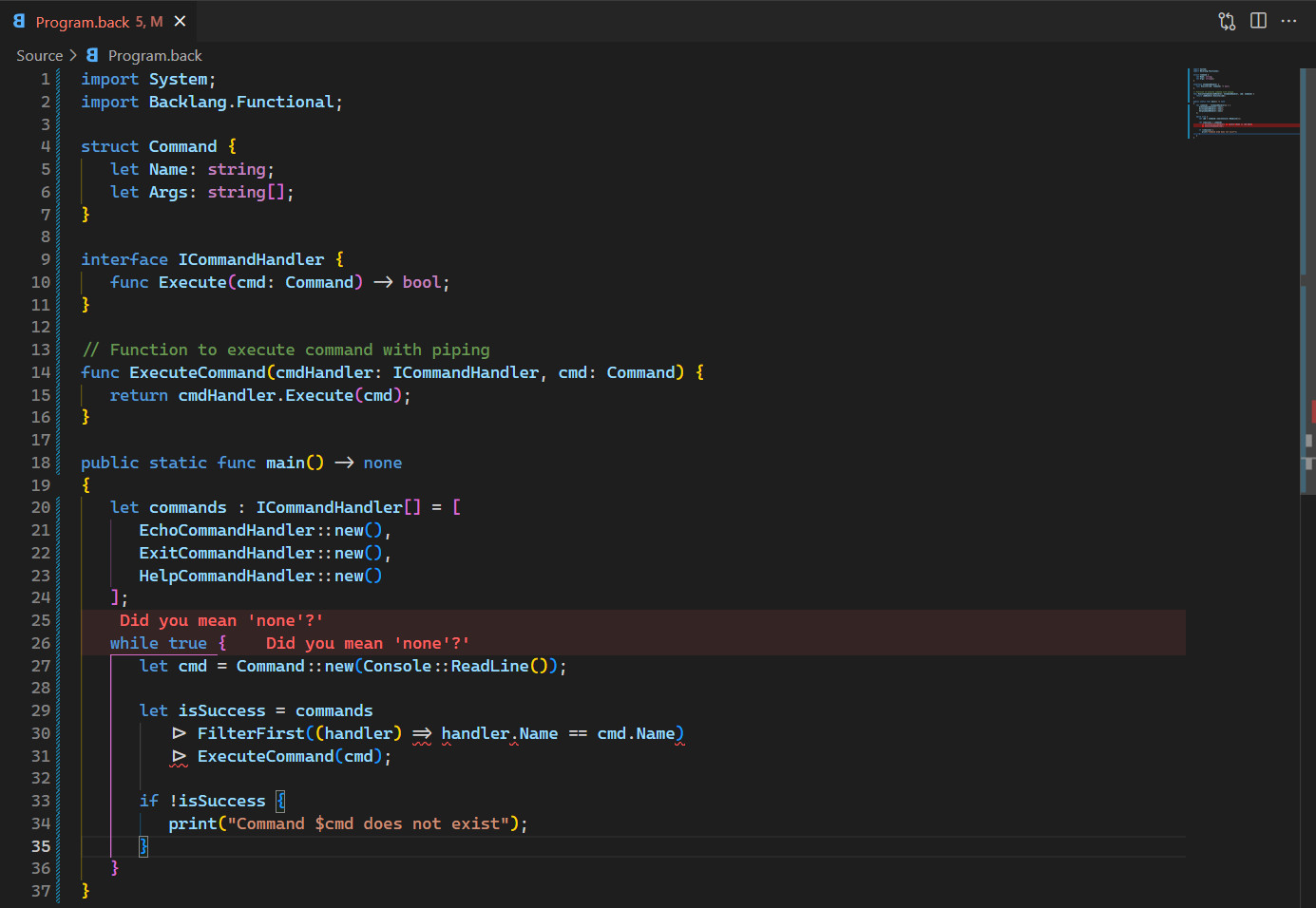Viewport: 1316px width, 908px height.
Task: Click the highlighted closing brace on line 35
Action: pyautogui.click(x=143, y=846)
